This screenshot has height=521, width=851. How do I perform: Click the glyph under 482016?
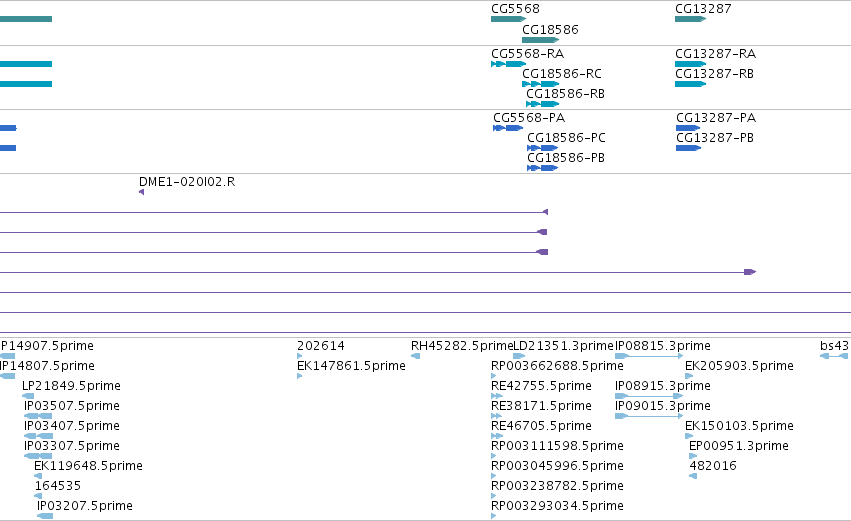coord(693,476)
